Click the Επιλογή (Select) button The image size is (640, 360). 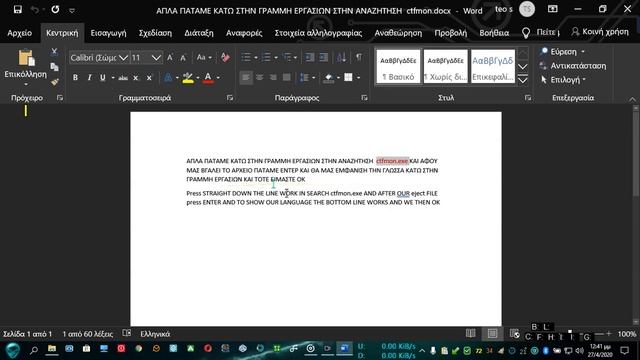coord(563,80)
